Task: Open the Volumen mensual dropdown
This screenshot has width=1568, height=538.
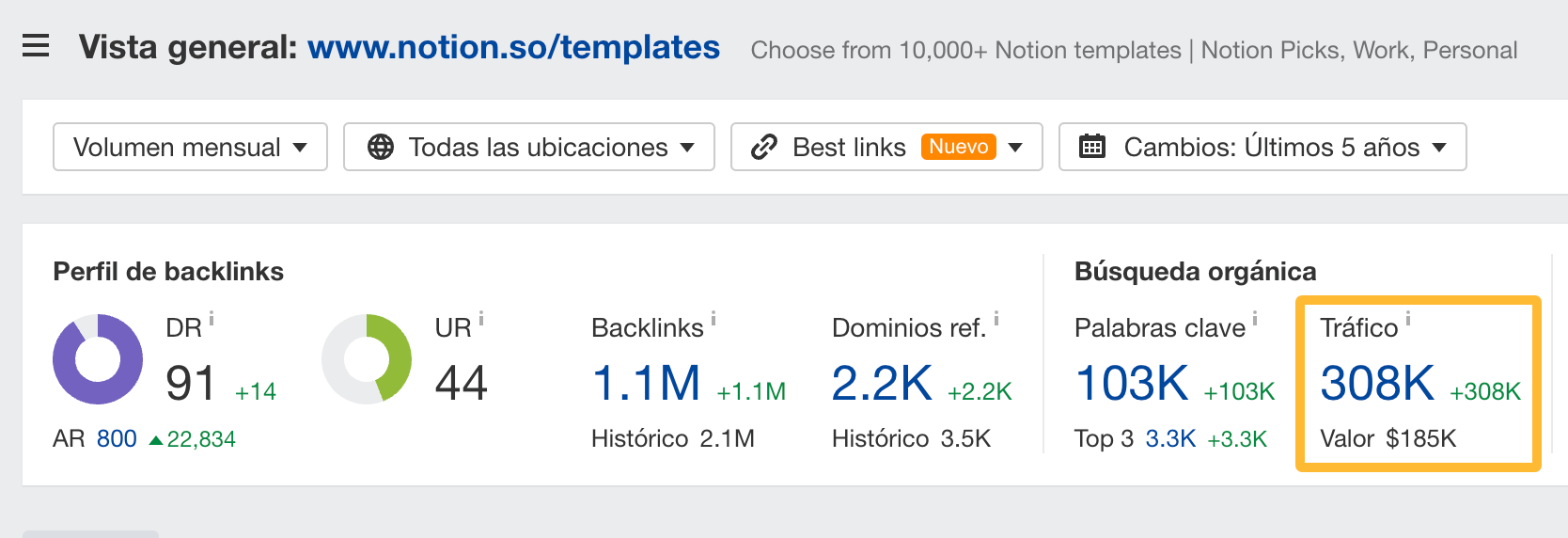Action: pyautogui.click(x=190, y=147)
